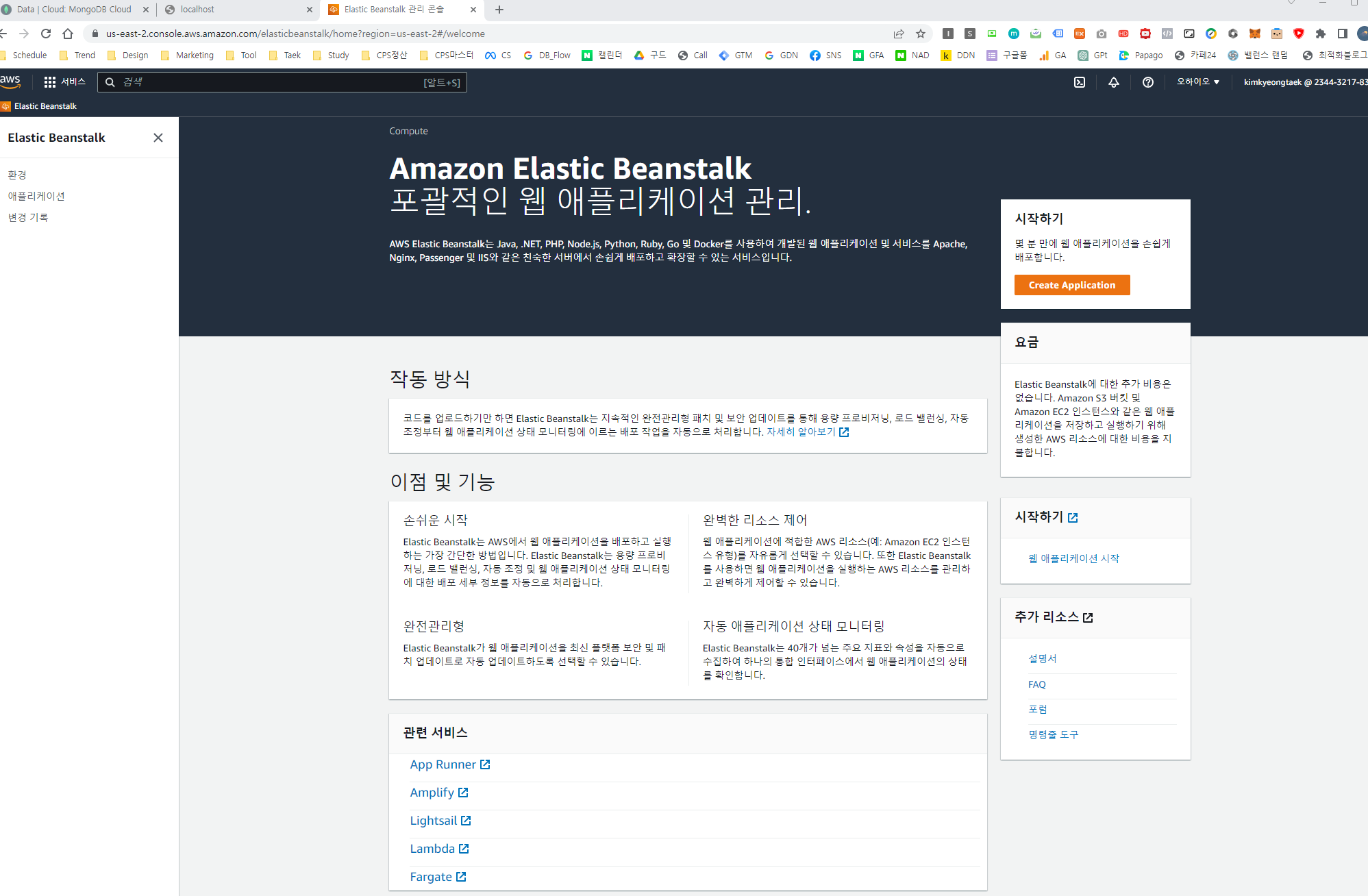Open the 설명서 documentation link
The width and height of the screenshot is (1368, 896).
tap(1043, 659)
